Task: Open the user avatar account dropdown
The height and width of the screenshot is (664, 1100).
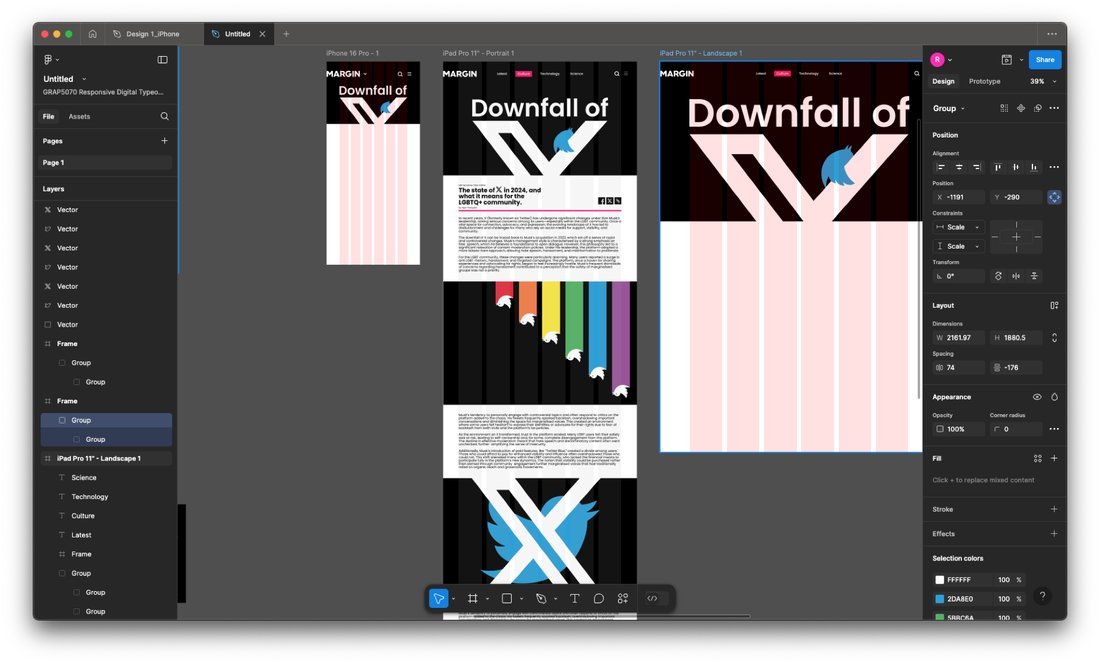Action: (941, 60)
